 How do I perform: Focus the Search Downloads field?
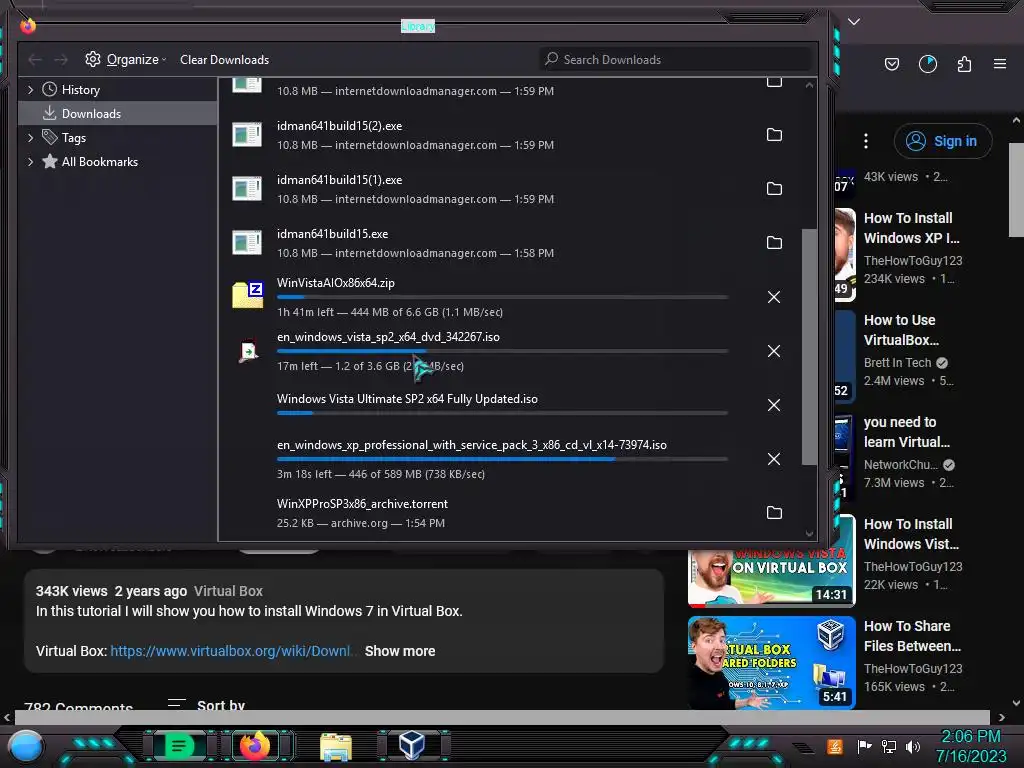(675, 59)
